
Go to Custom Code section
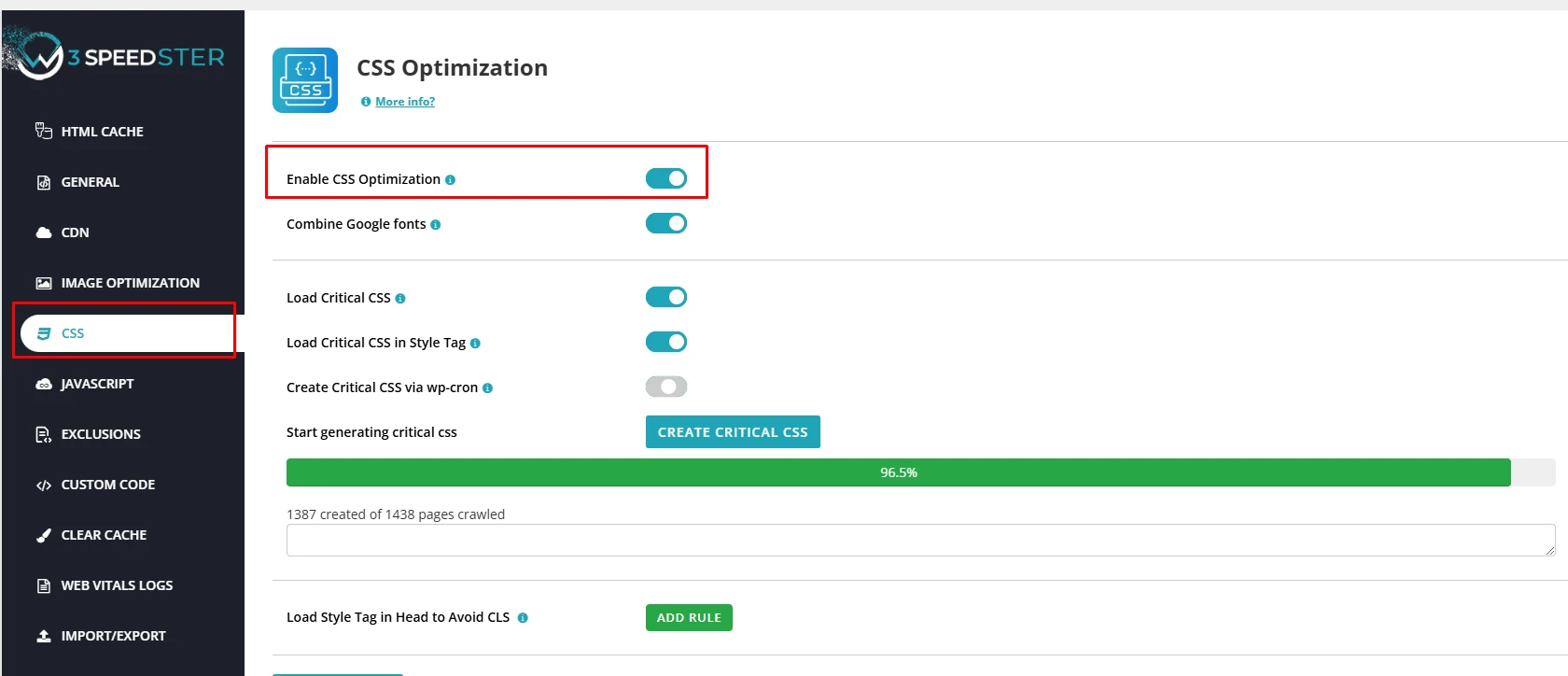click(x=108, y=485)
